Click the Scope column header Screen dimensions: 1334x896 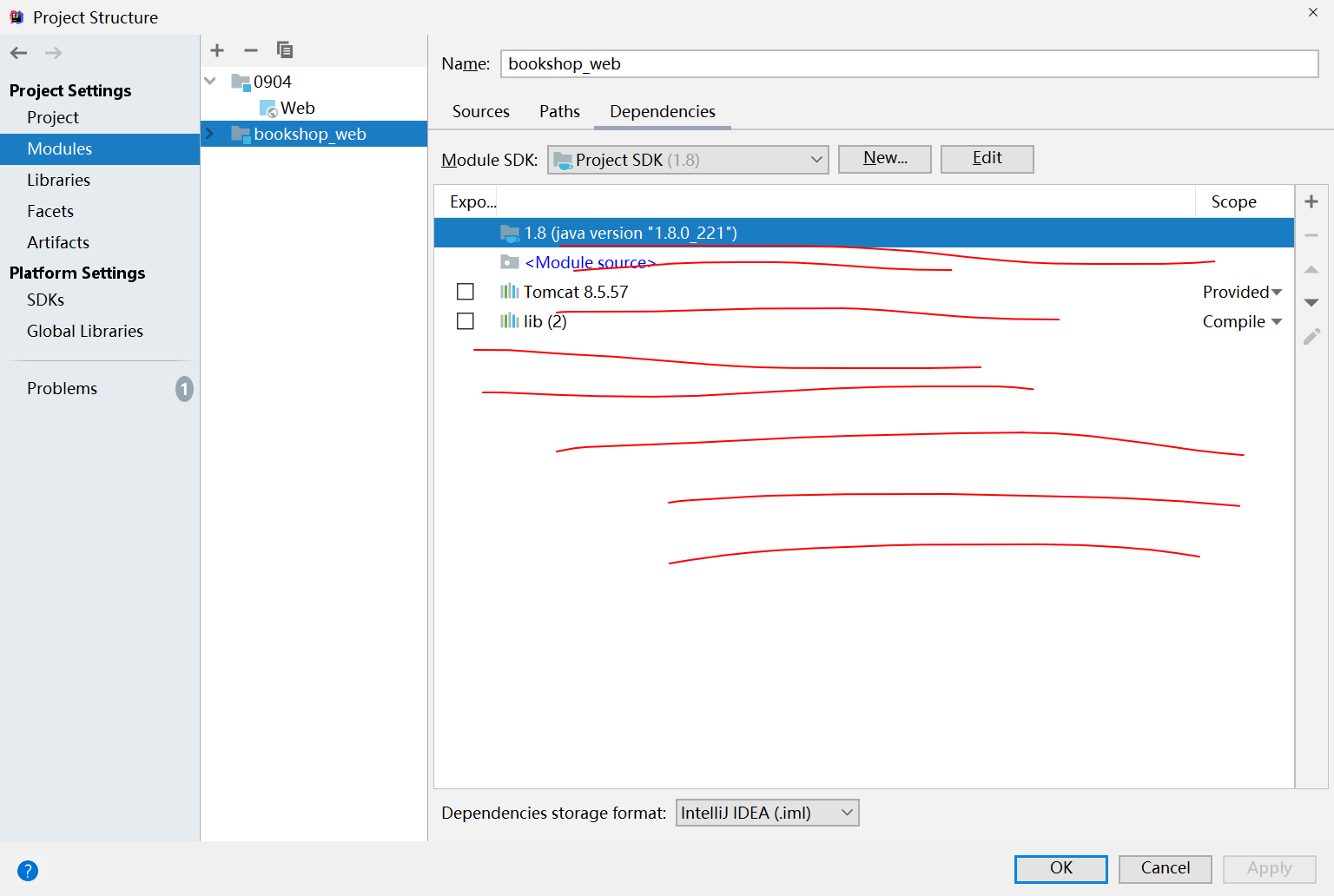1234,201
